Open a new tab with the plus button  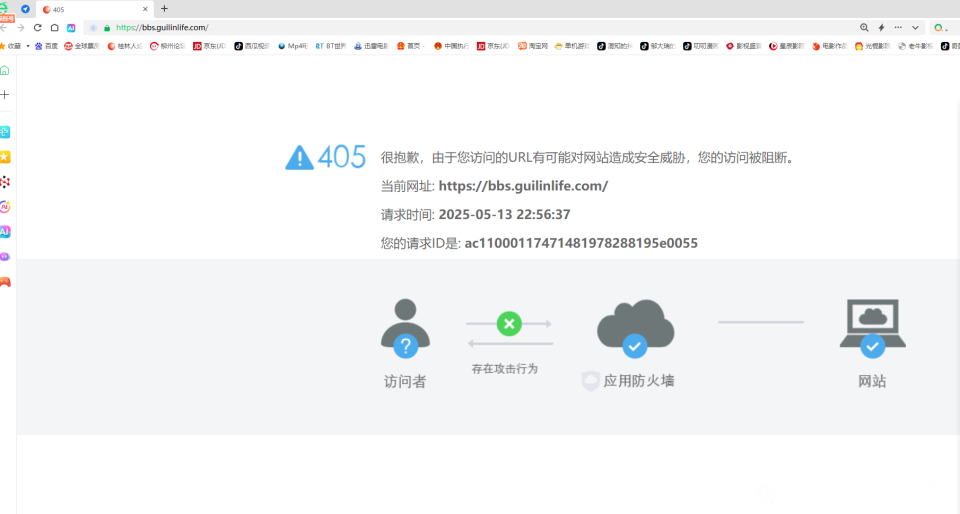coord(164,9)
